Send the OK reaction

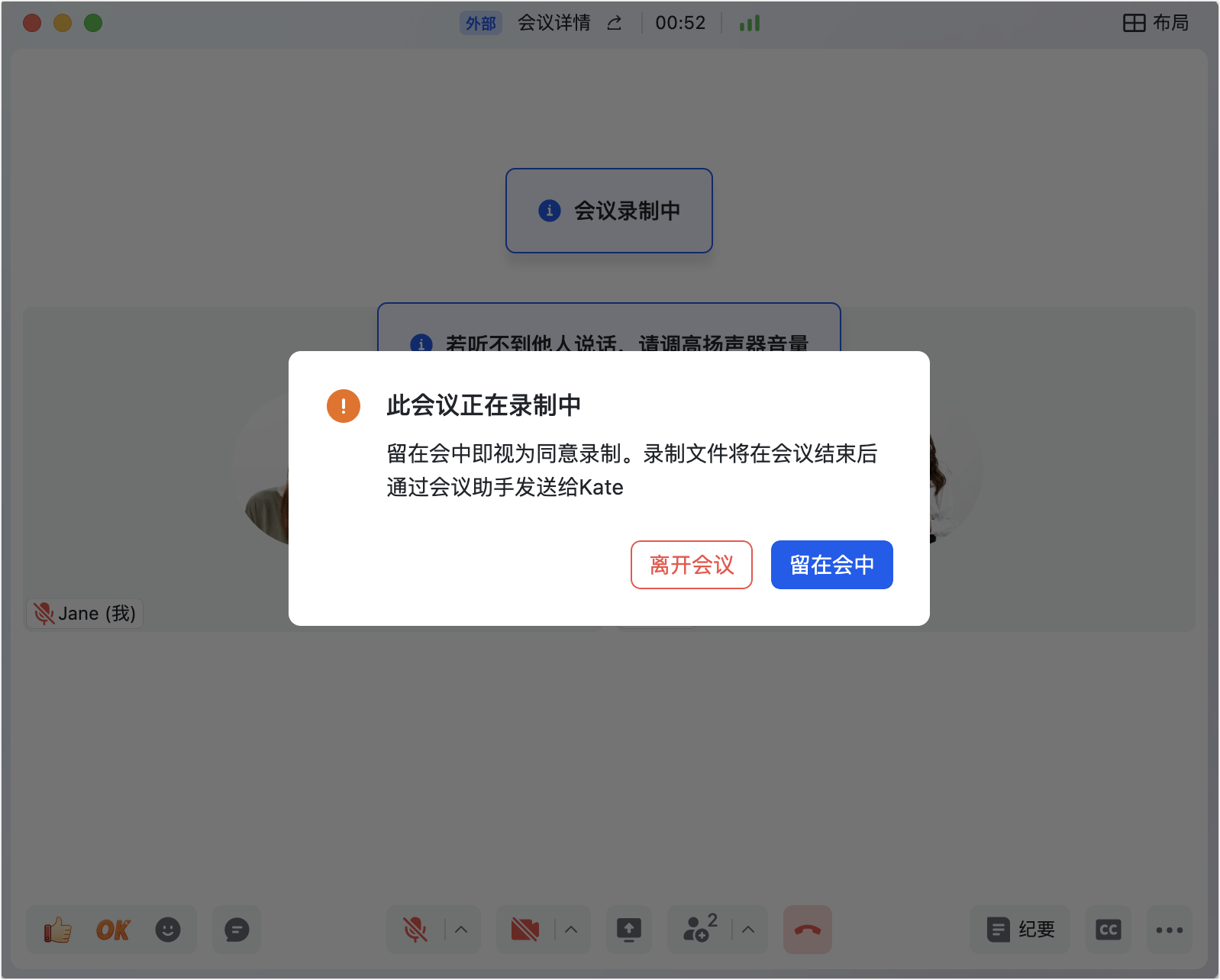[113, 930]
